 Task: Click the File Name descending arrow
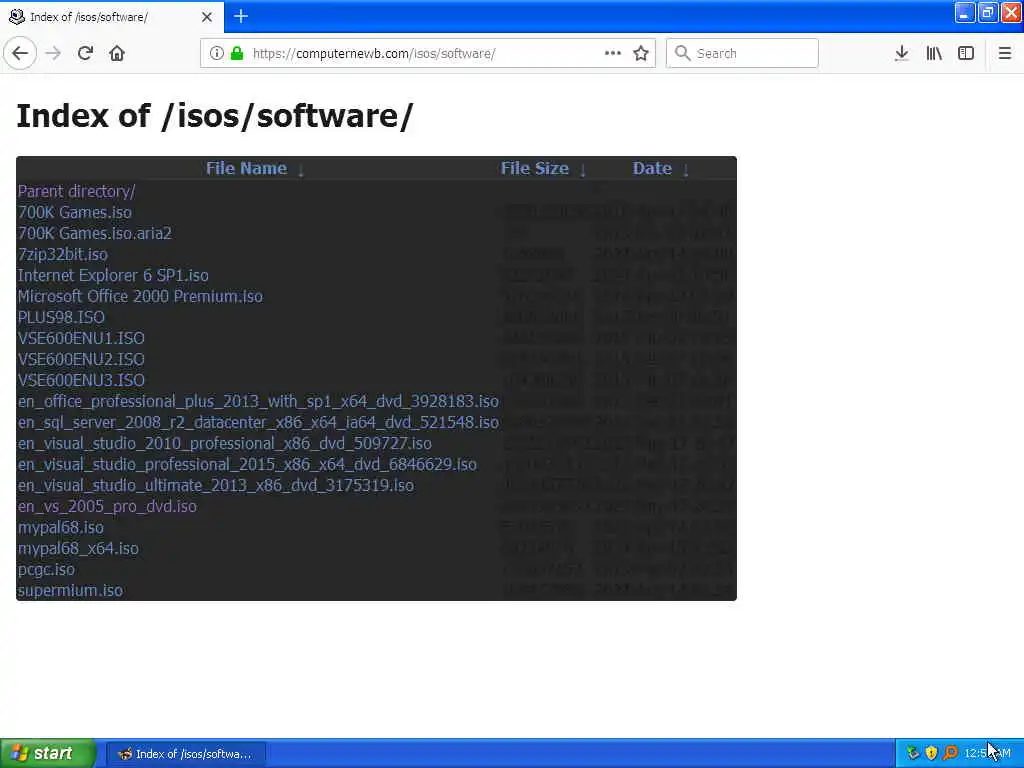point(301,170)
